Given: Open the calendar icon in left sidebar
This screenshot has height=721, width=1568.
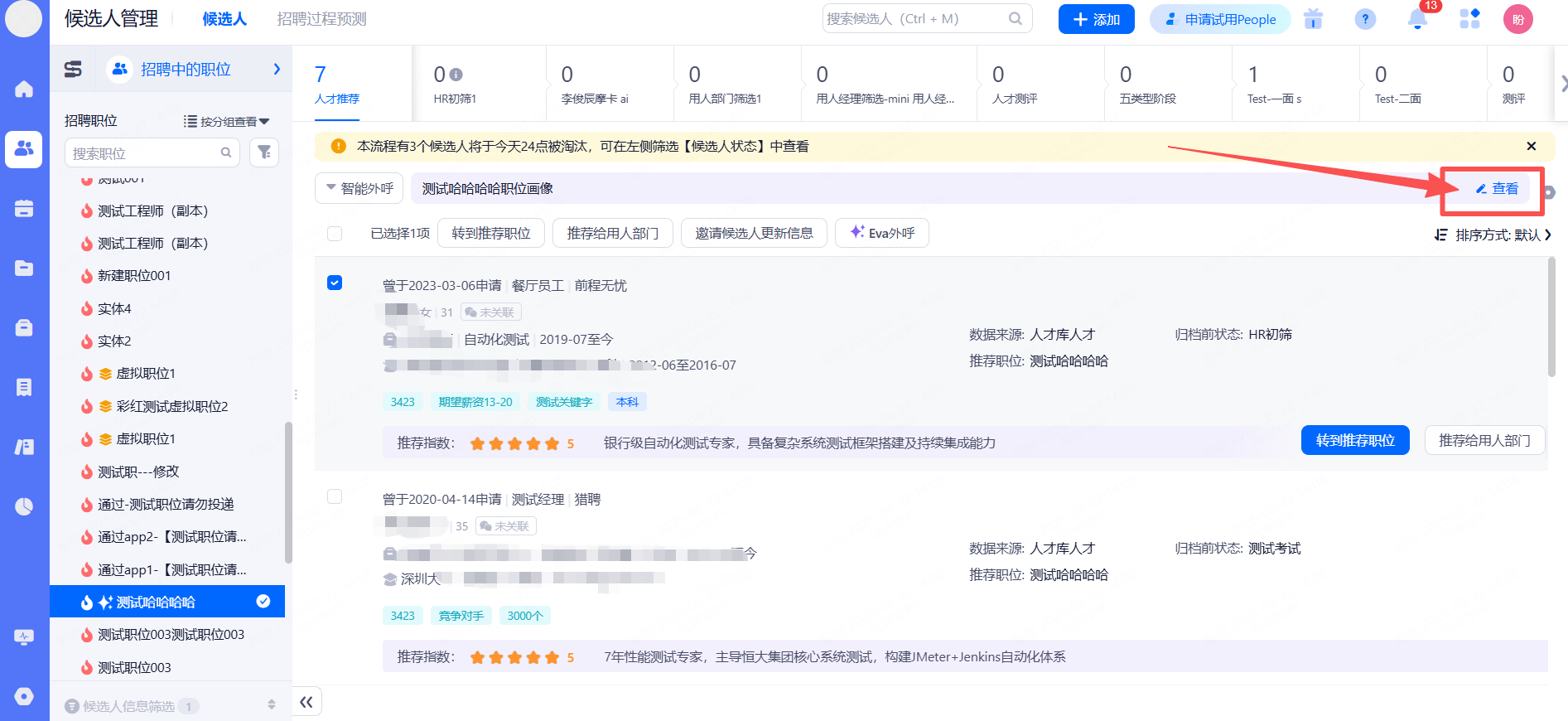Looking at the screenshot, I should coord(24,208).
